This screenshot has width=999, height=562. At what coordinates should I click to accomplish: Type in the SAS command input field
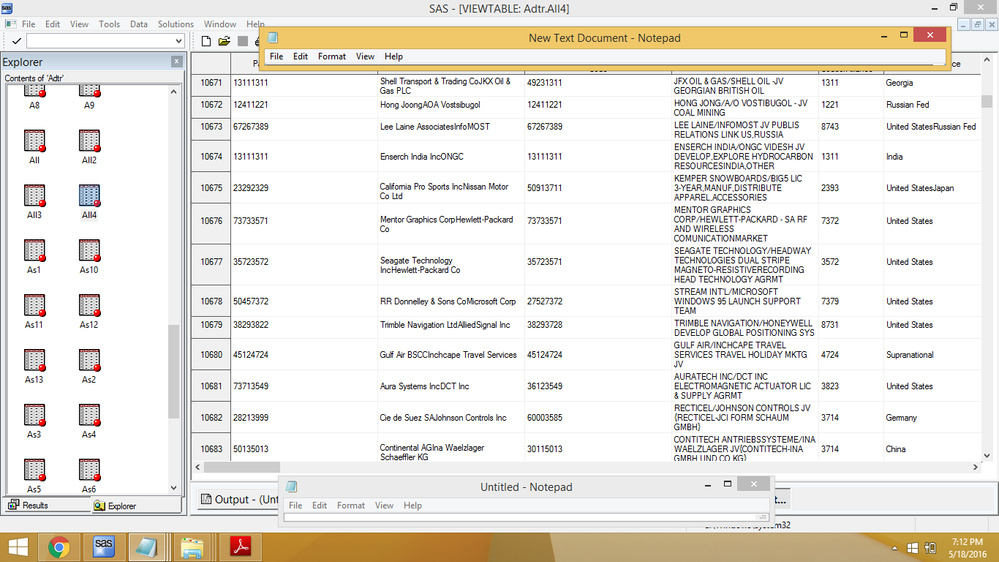pyautogui.click(x=99, y=41)
